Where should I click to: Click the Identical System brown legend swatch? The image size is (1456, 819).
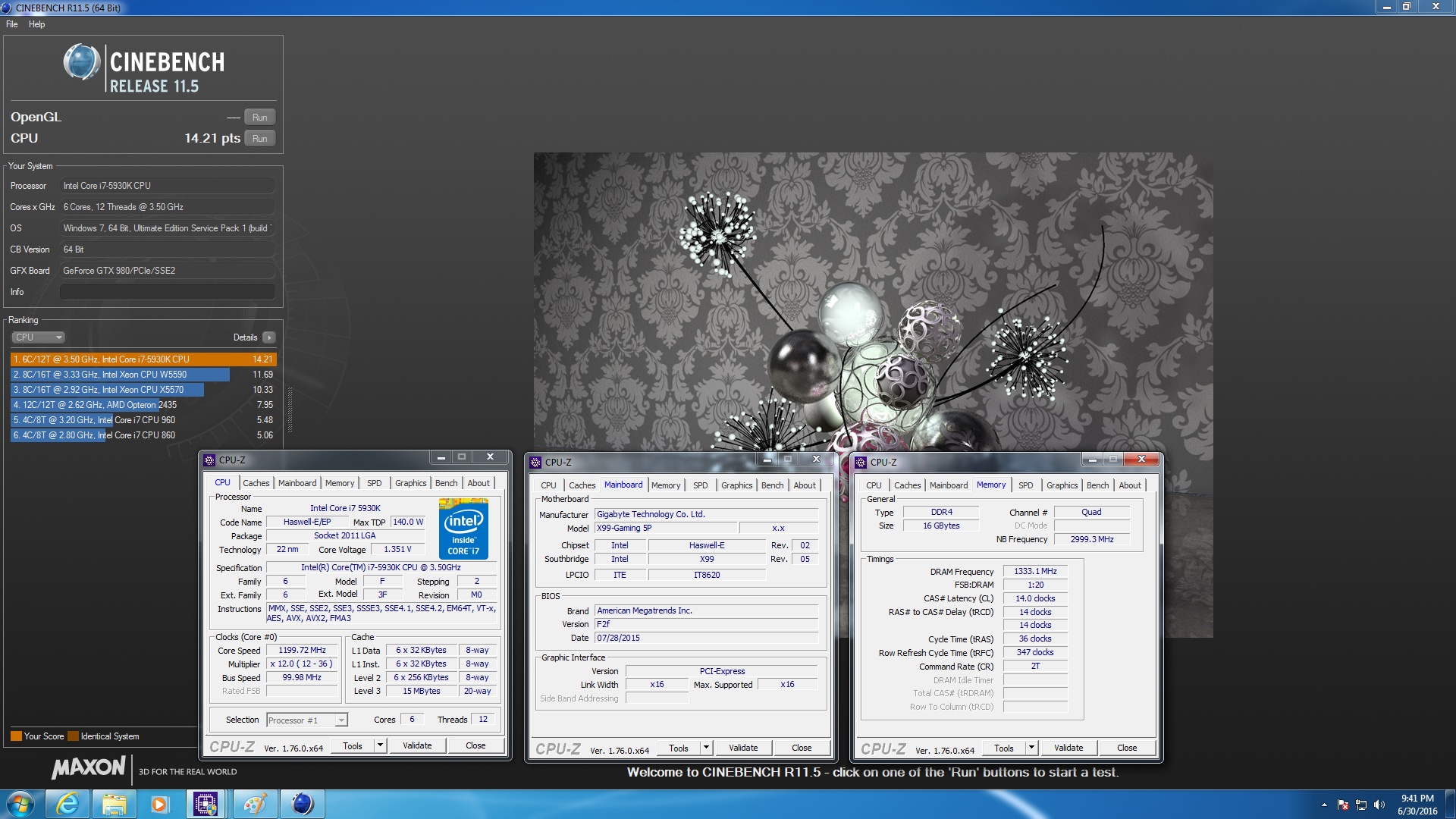point(73,736)
